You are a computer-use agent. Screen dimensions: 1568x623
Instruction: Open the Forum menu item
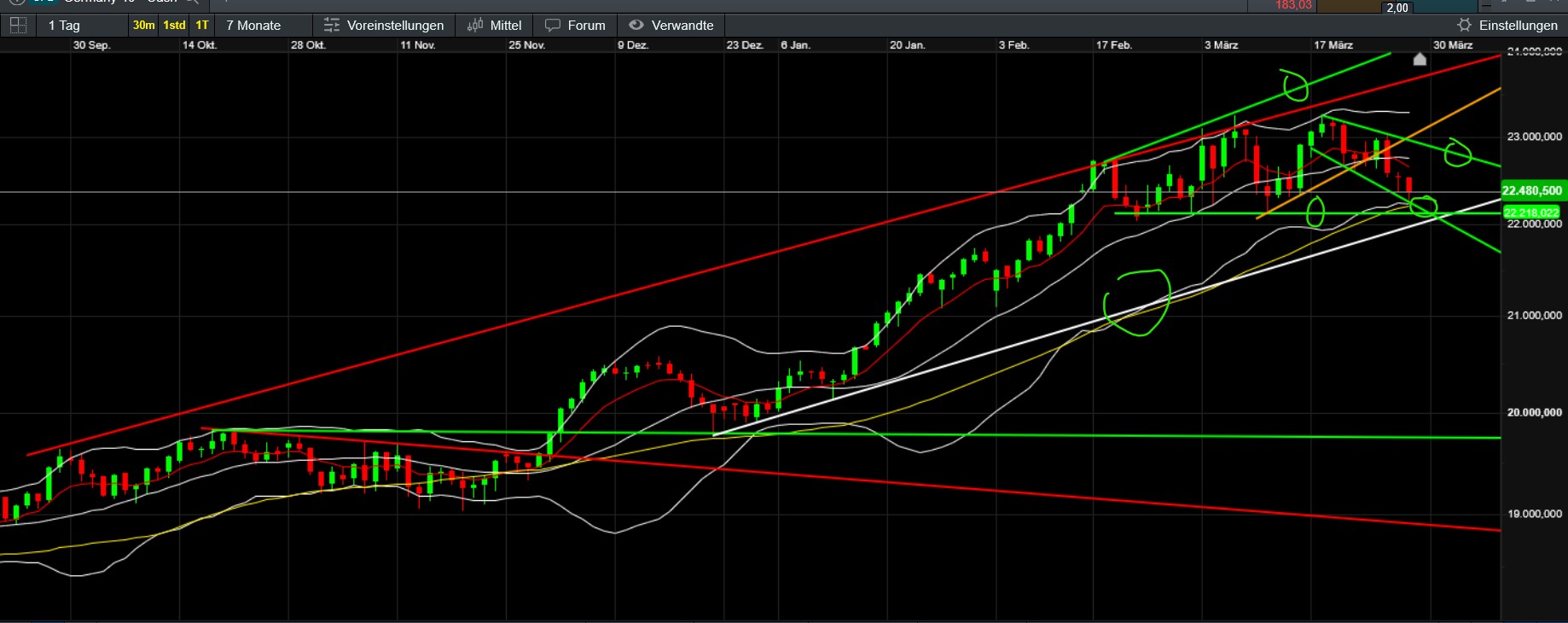point(575,26)
